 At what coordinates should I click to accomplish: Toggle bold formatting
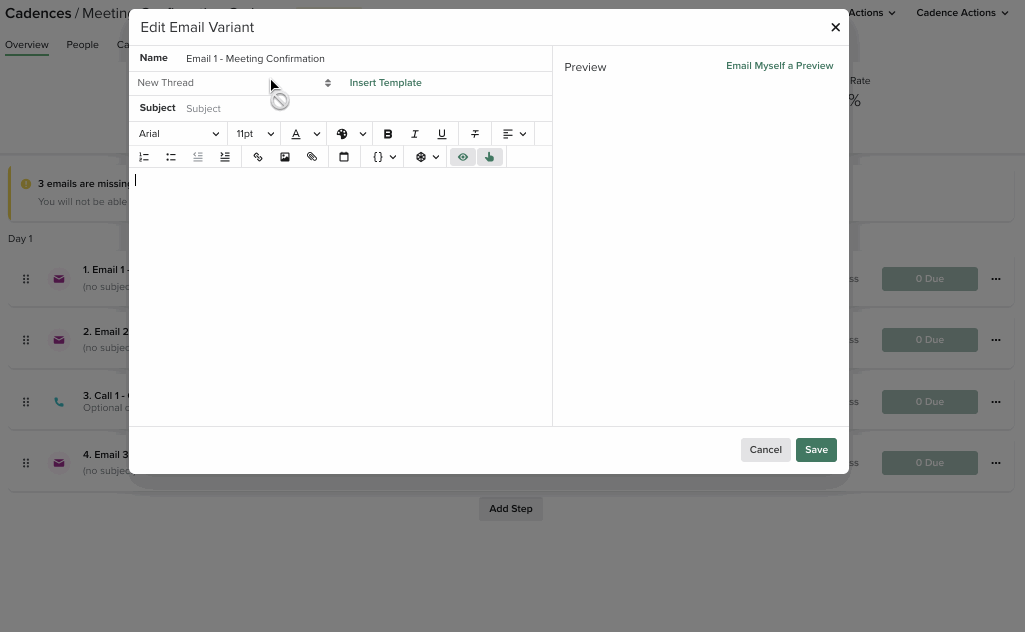coord(388,133)
